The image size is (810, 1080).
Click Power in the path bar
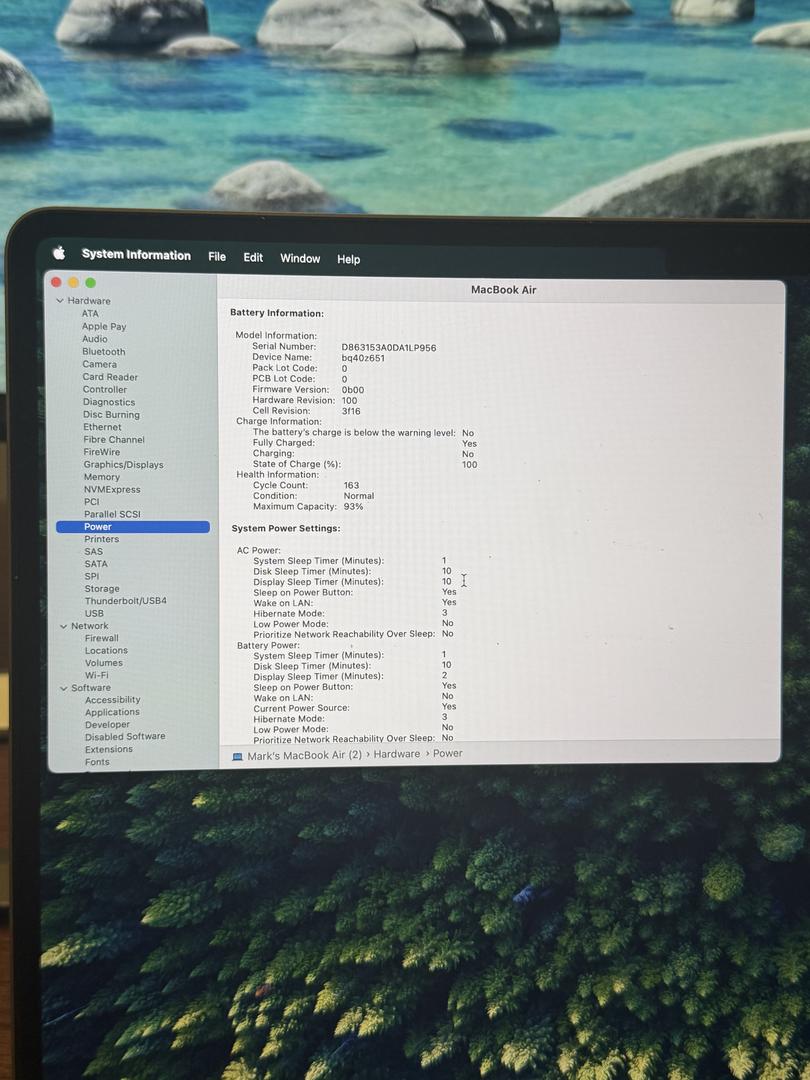pyautogui.click(x=448, y=754)
